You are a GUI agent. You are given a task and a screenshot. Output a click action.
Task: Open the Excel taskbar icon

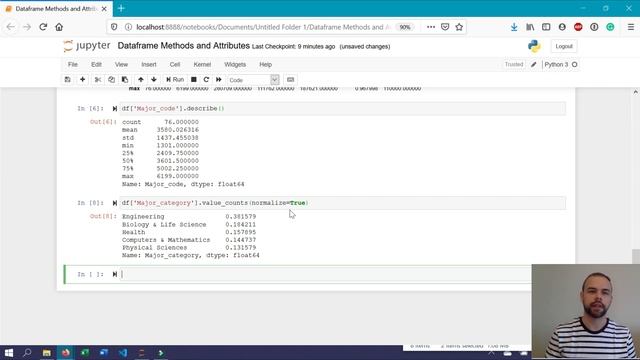coord(85,353)
